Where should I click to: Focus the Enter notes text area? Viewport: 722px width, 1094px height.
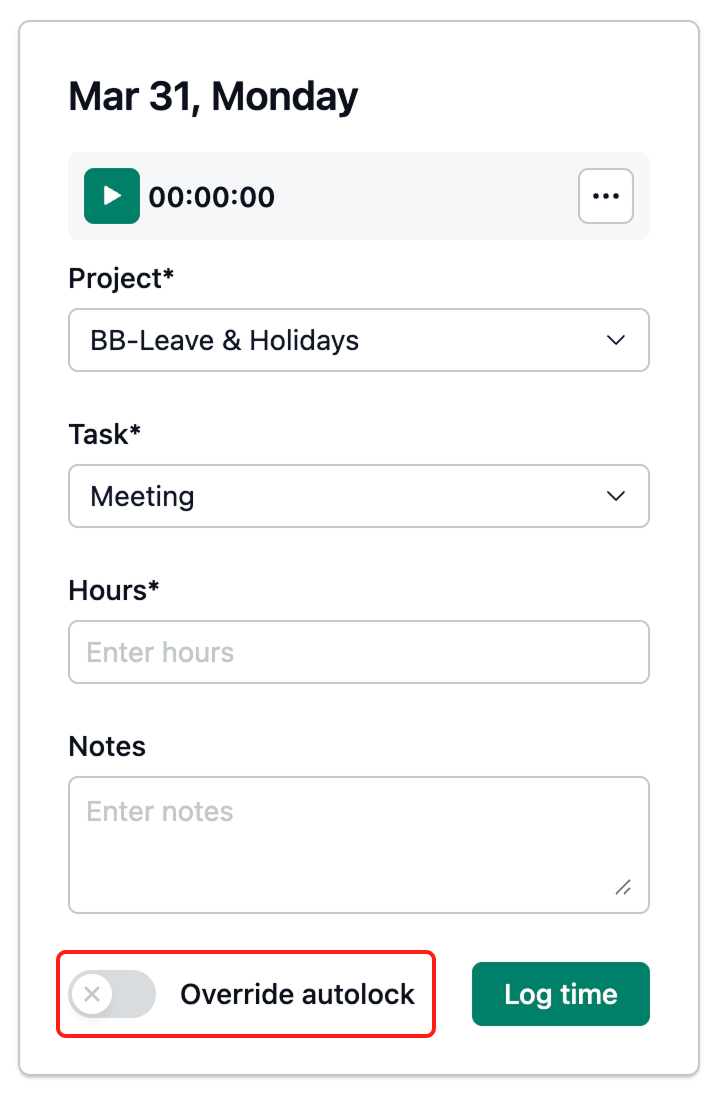click(x=358, y=844)
